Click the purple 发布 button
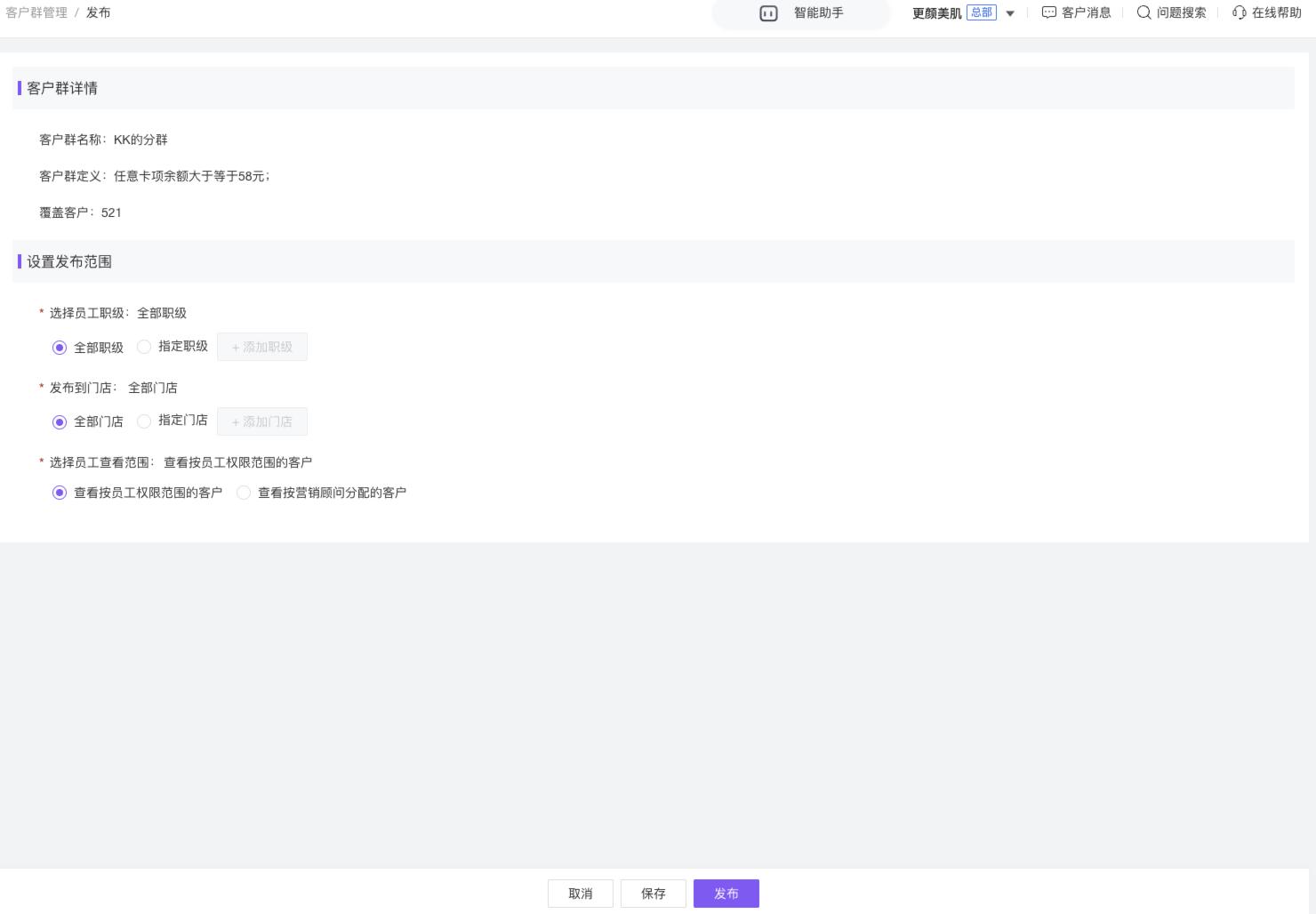Viewport: 1316px width, 914px height. tap(726, 894)
